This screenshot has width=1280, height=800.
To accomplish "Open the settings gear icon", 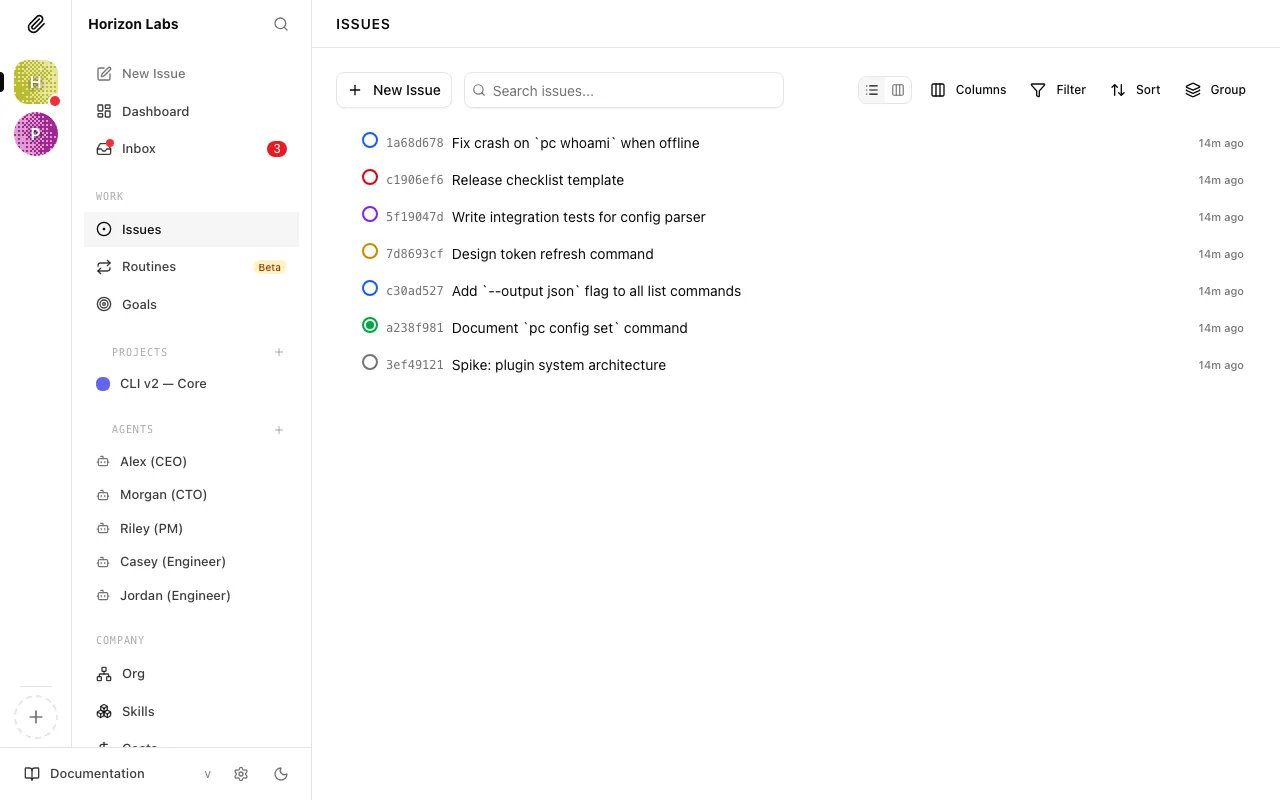I will [241, 774].
